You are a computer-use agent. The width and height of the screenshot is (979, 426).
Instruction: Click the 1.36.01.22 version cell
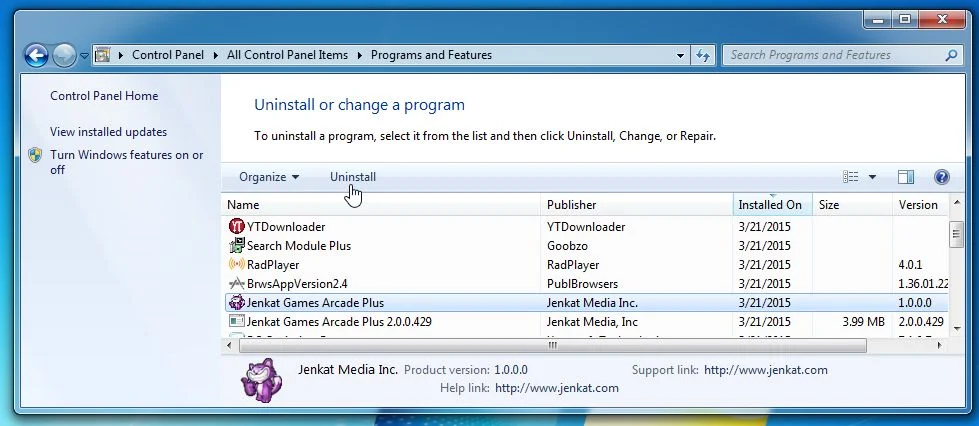coord(923,284)
